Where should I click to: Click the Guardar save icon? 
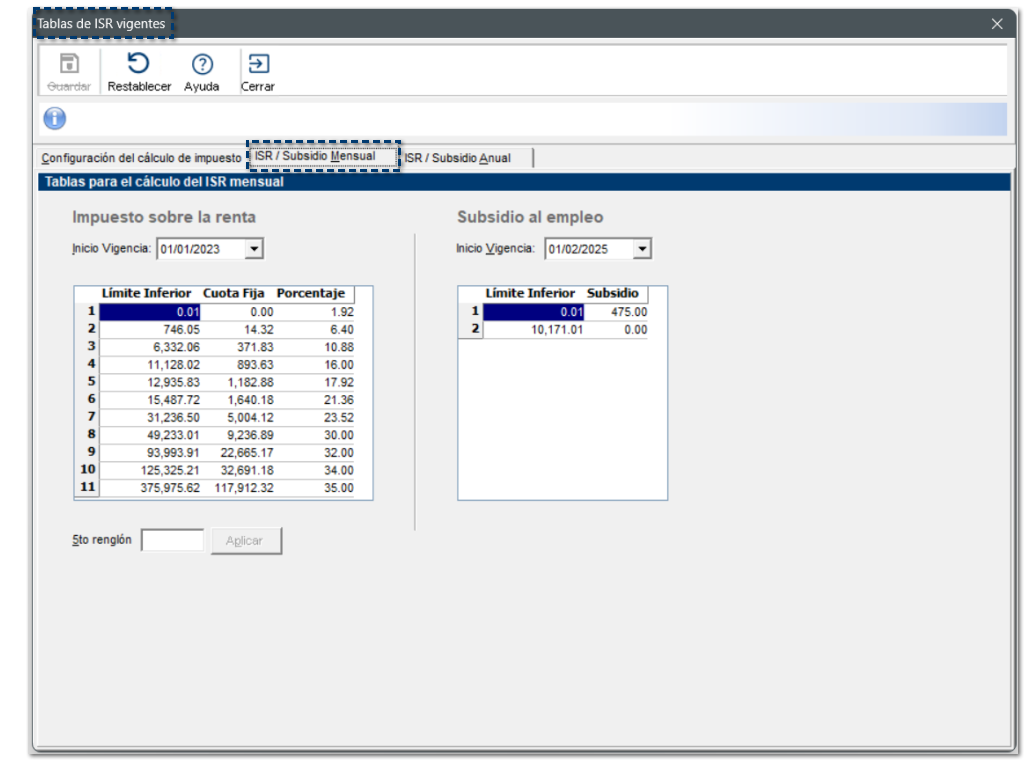click(x=70, y=65)
